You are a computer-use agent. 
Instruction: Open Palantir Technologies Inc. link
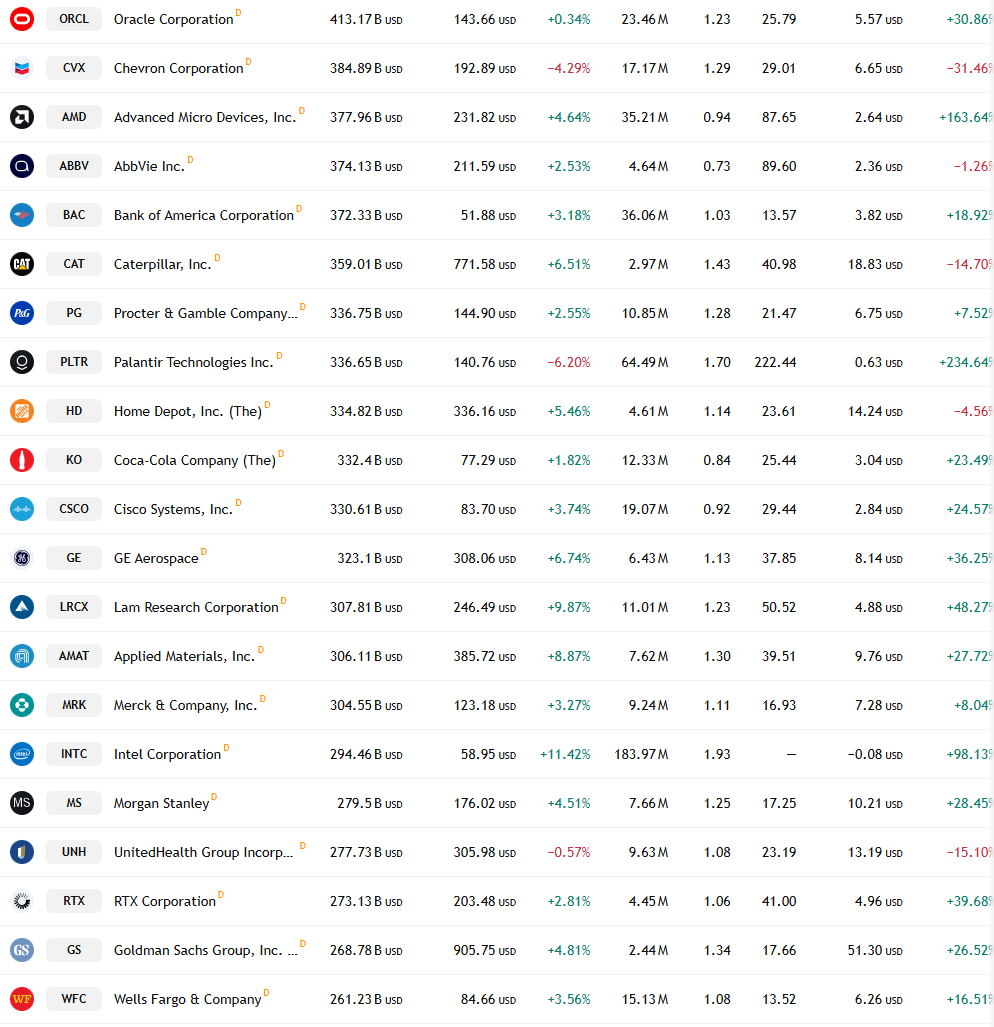pos(194,363)
